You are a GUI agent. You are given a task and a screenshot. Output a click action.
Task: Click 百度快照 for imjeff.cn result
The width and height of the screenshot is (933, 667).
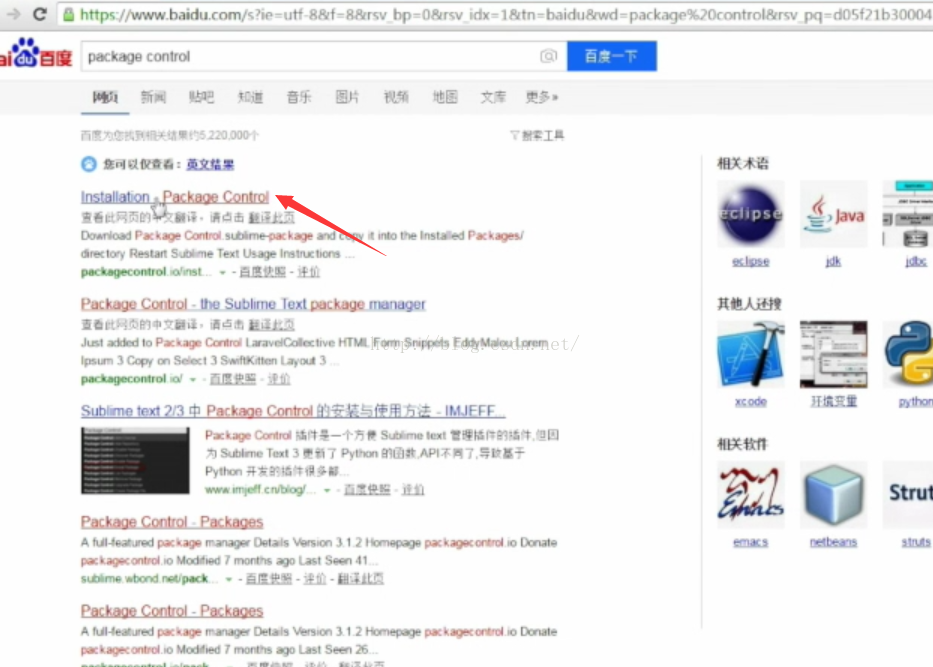pos(367,490)
